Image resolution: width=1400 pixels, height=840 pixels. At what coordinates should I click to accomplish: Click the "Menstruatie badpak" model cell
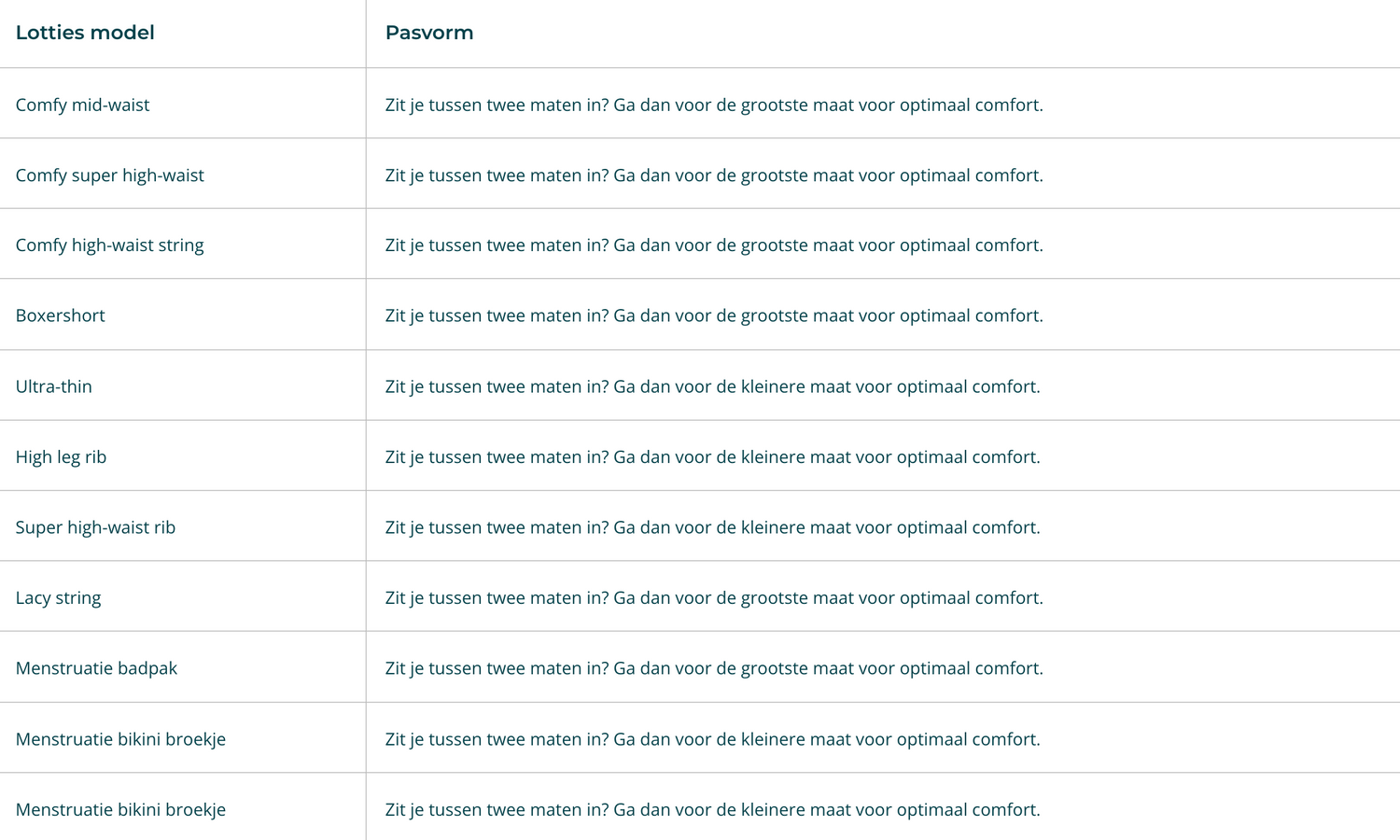[96, 668]
